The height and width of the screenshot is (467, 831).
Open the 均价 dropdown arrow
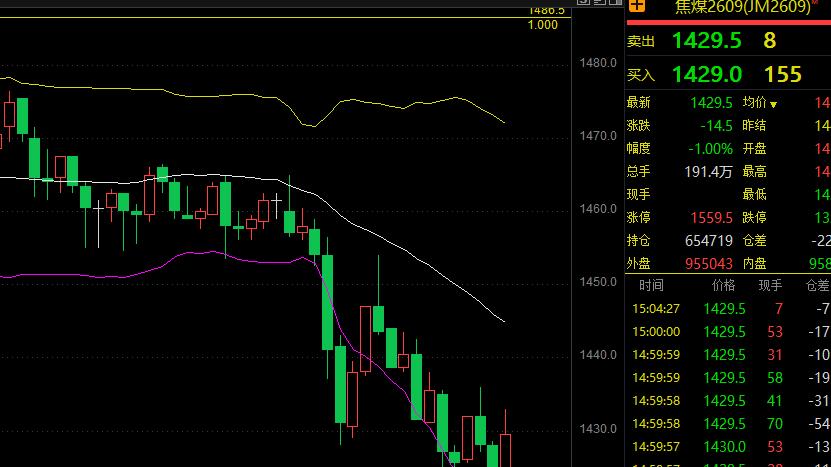(x=773, y=104)
